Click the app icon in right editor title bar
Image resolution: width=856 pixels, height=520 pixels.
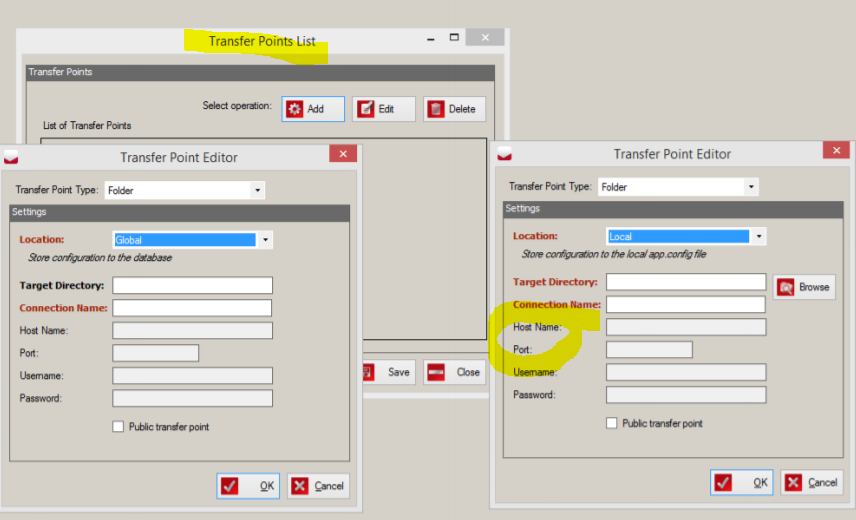[x=504, y=154]
